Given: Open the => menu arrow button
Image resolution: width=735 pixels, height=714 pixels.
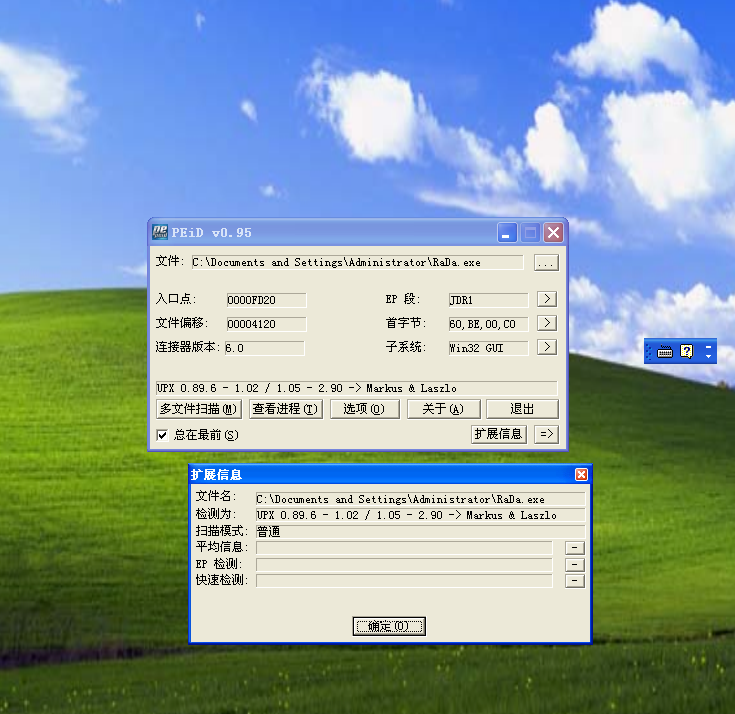Looking at the screenshot, I should pyautogui.click(x=547, y=434).
